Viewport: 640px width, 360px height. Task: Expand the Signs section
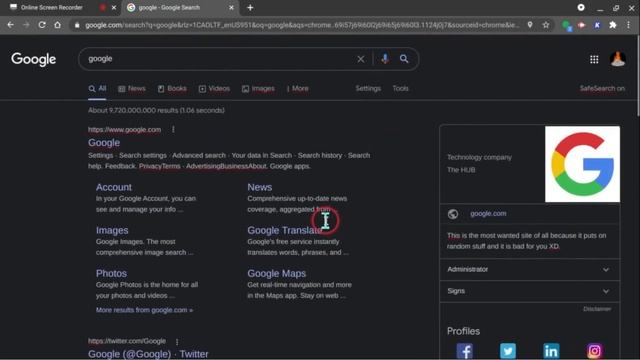click(530, 291)
